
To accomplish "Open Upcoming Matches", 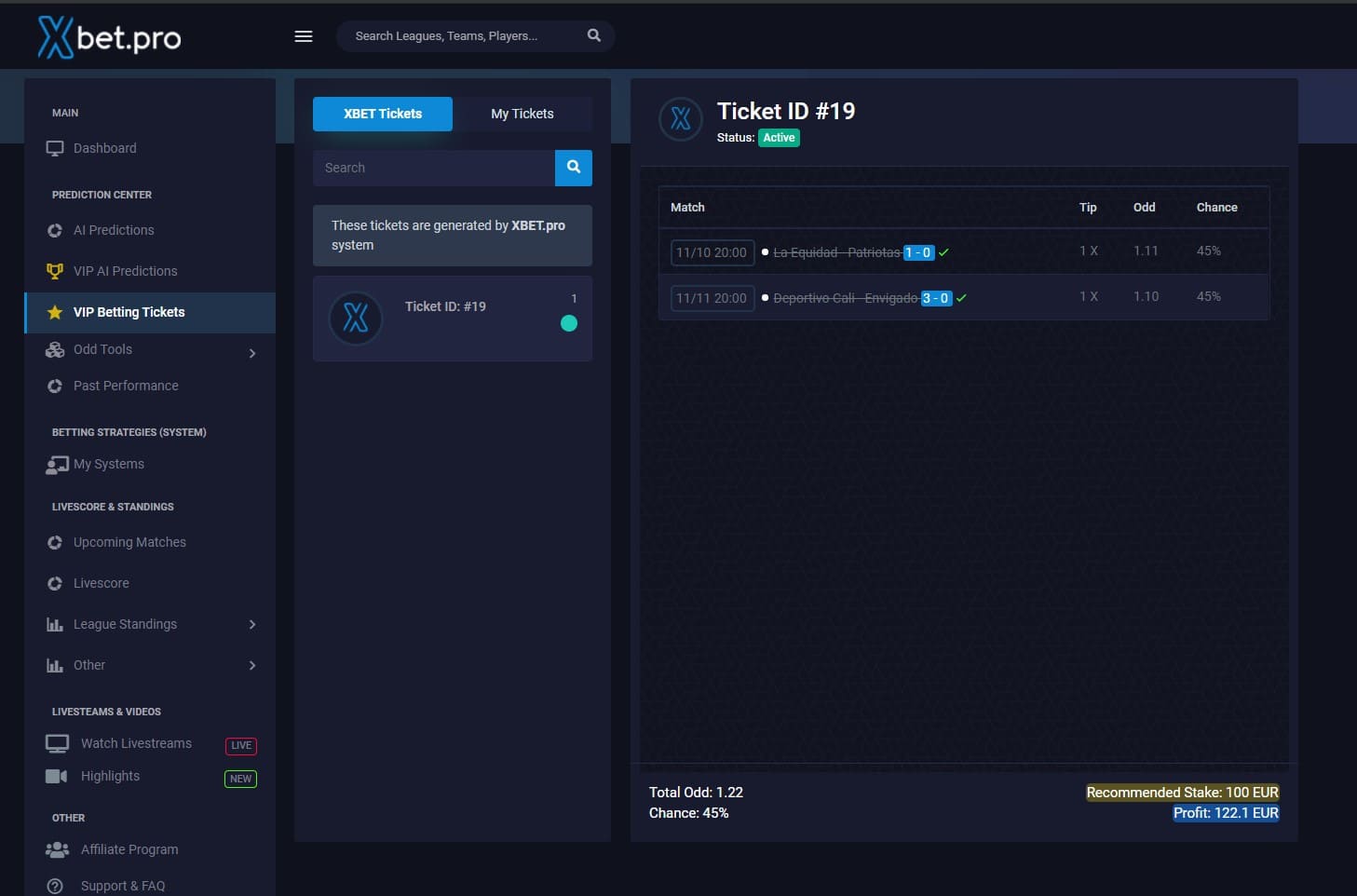I will coord(129,542).
